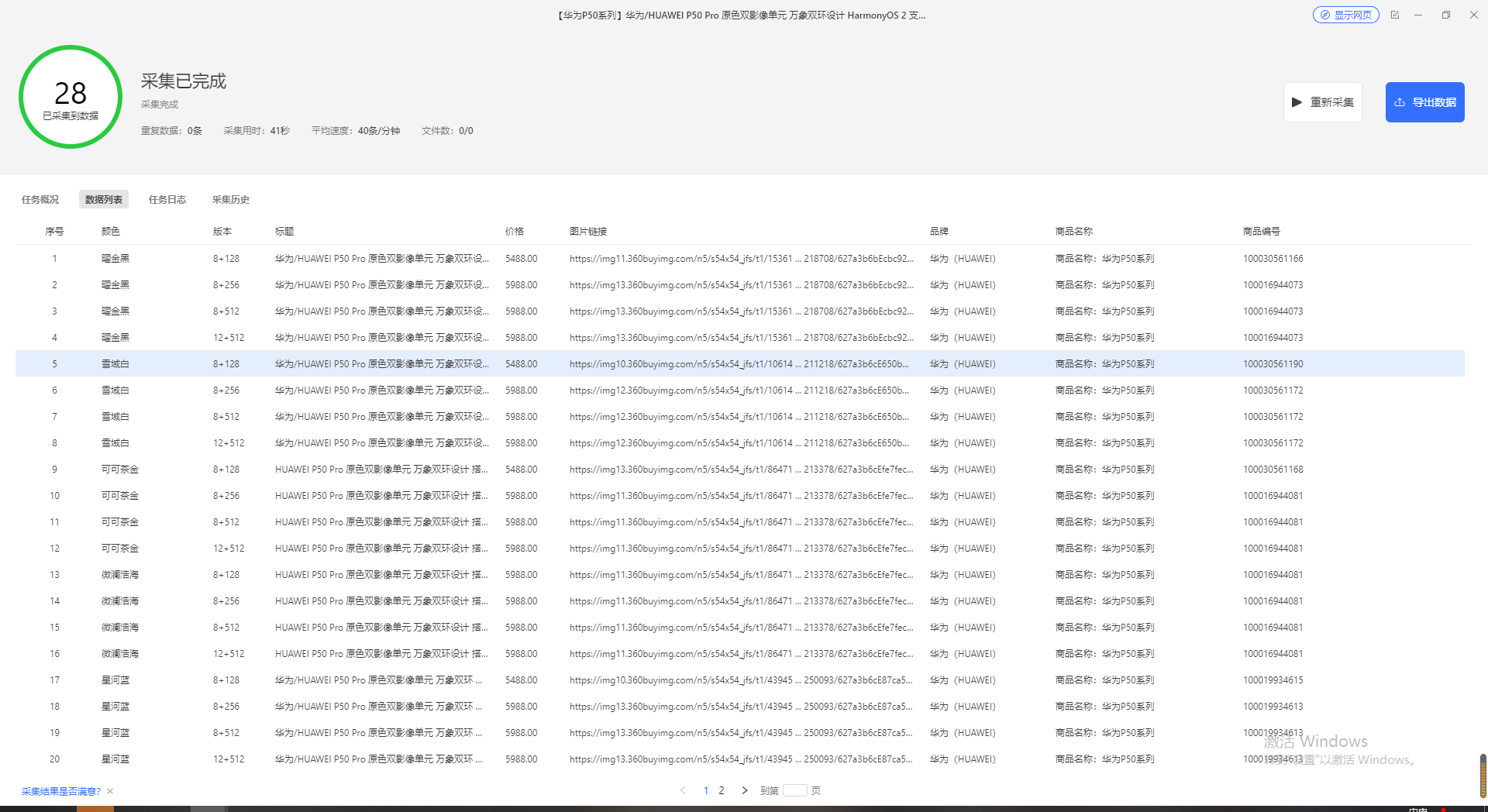Click sequence number 15 in table
1488x812 pixels.
tap(54, 628)
